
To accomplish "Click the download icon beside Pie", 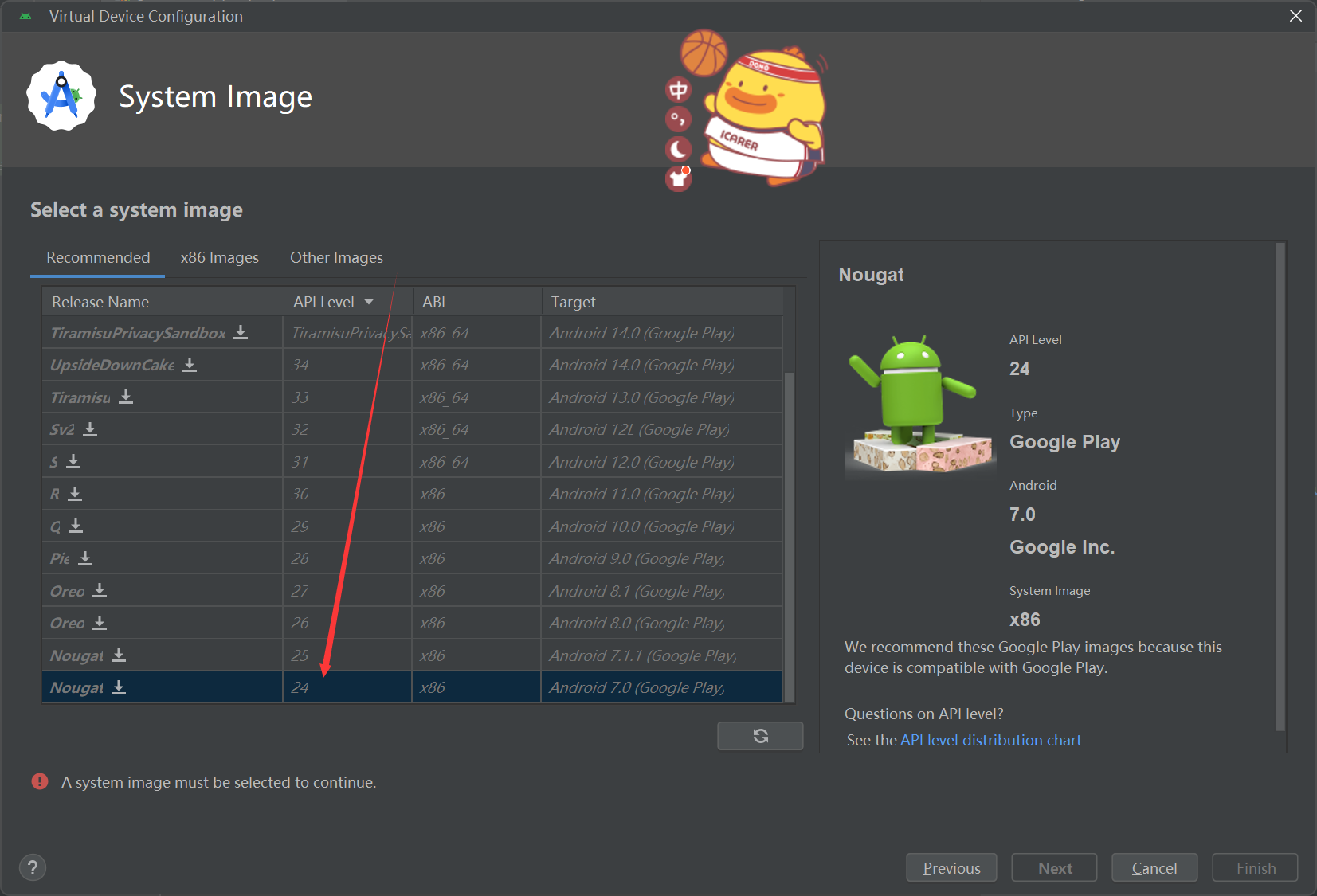I will point(85,558).
